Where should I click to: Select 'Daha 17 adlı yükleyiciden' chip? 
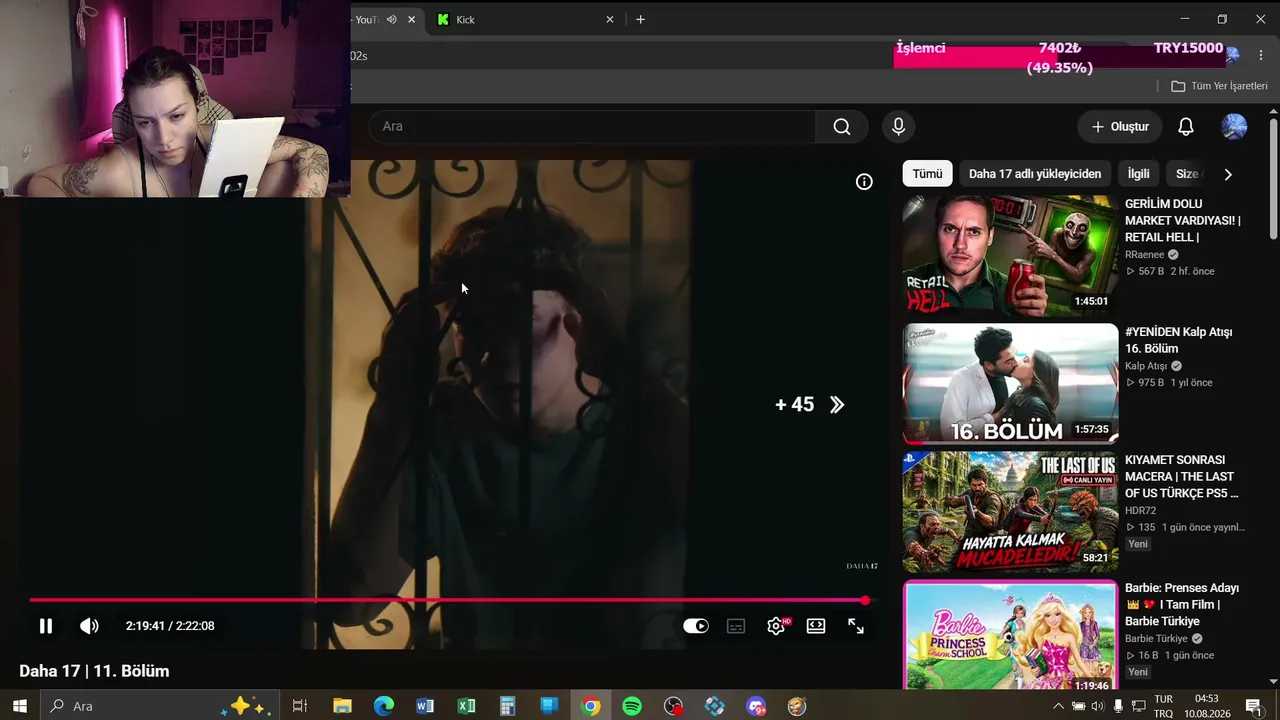tap(1035, 174)
